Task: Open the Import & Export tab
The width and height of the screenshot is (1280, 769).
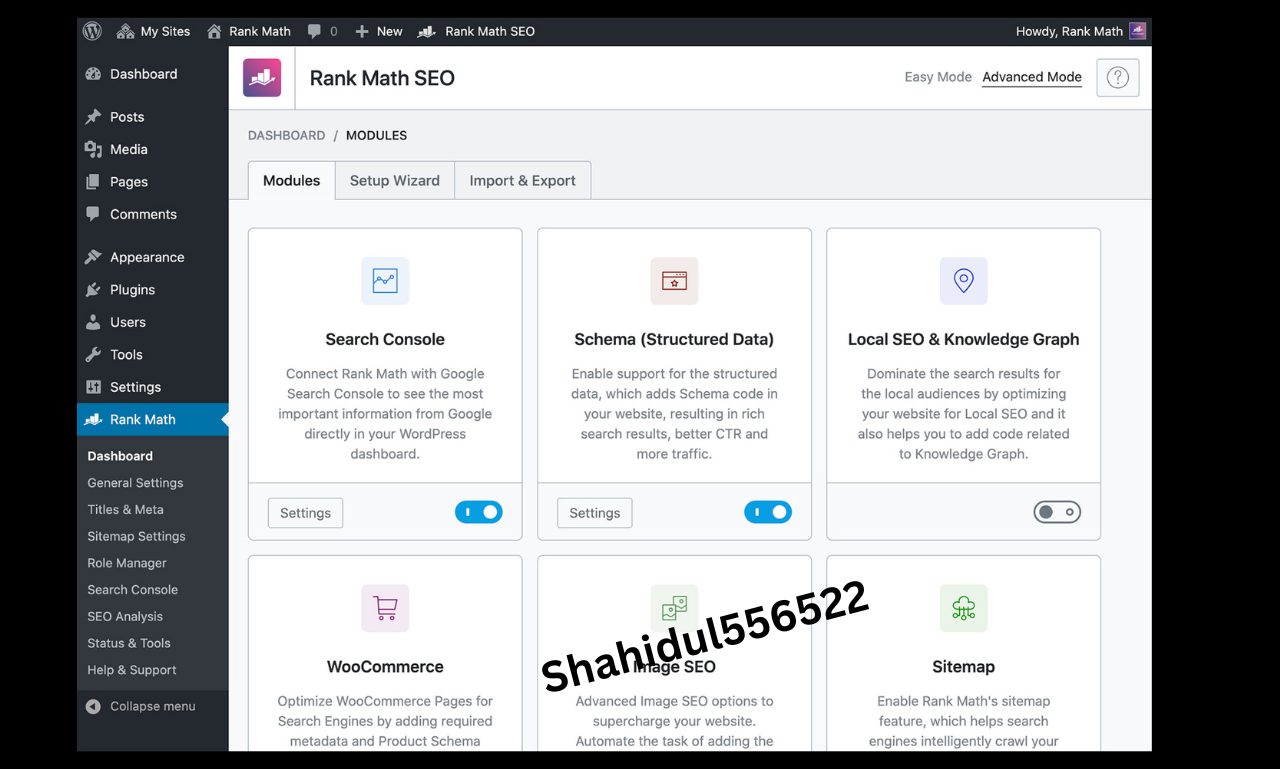Action: (523, 181)
